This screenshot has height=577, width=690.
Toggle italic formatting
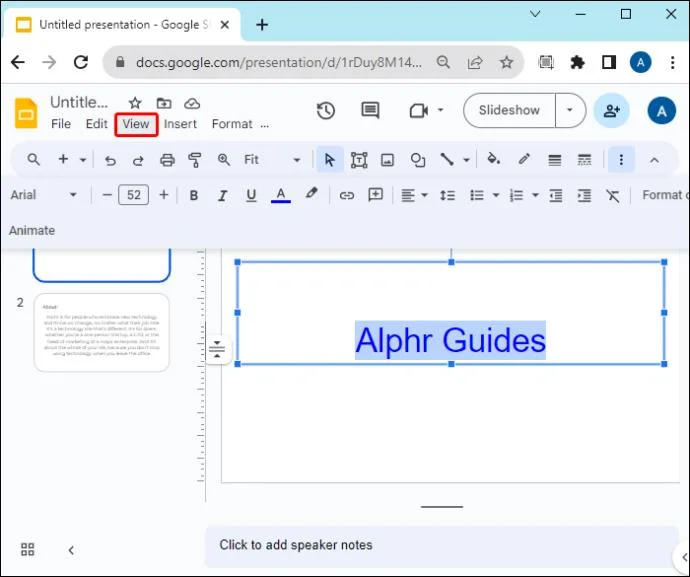pyautogui.click(x=223, y=195)
